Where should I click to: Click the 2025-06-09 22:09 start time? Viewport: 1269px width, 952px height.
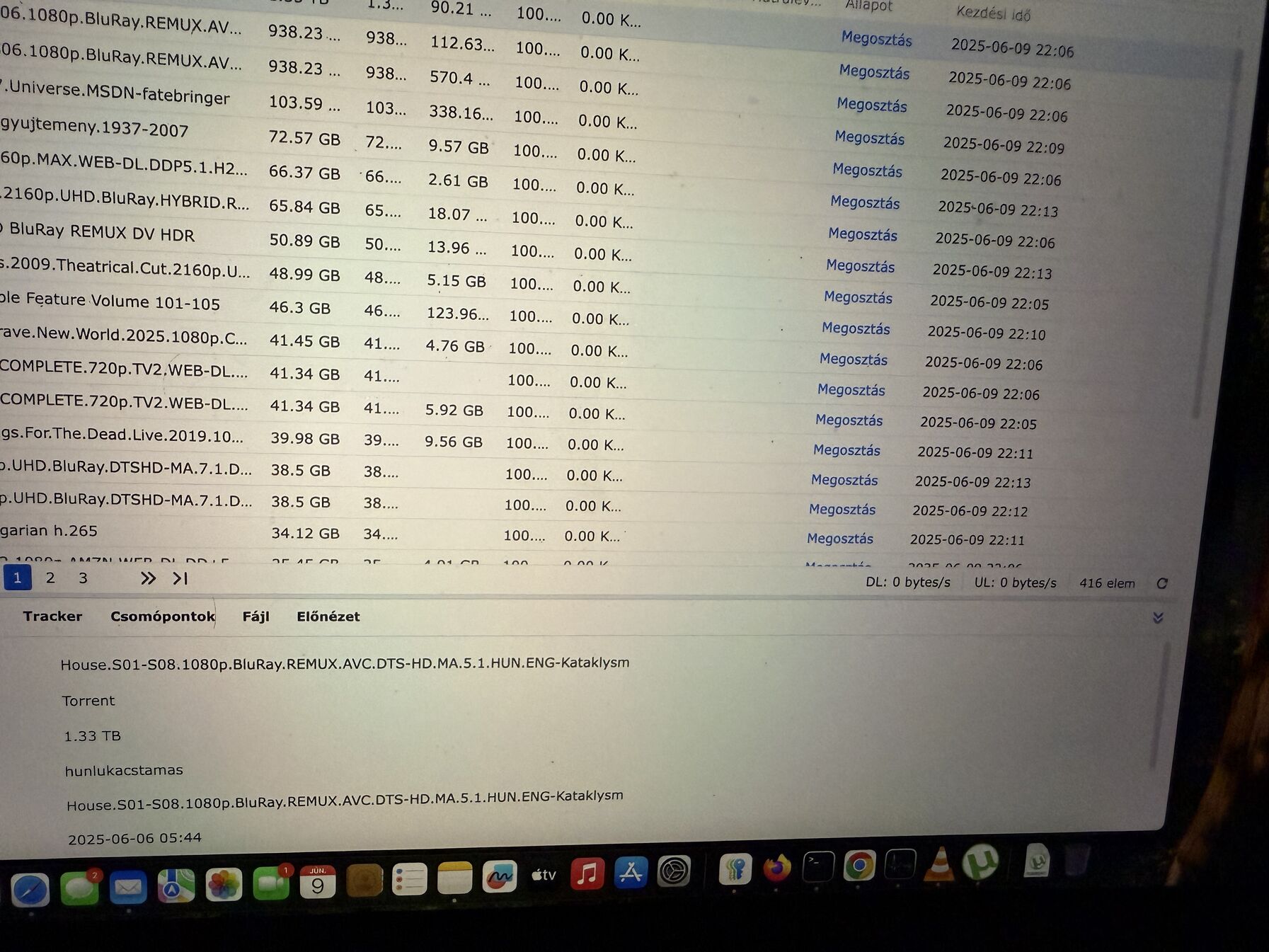click(x=1004, y=145)
